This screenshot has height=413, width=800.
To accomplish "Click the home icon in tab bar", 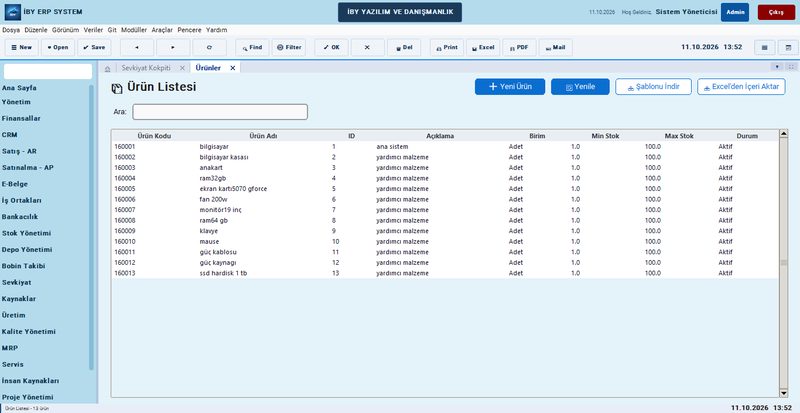I will pyautogui.click(x=107, y=68).
